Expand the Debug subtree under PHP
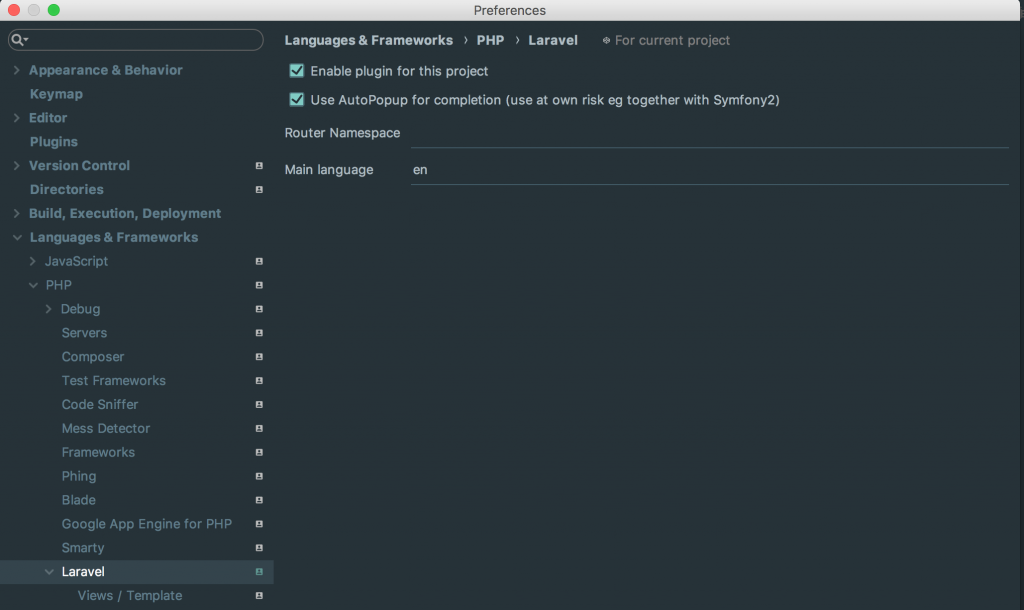The height and width of the screenshot is (610, 1024). point(48,309)
